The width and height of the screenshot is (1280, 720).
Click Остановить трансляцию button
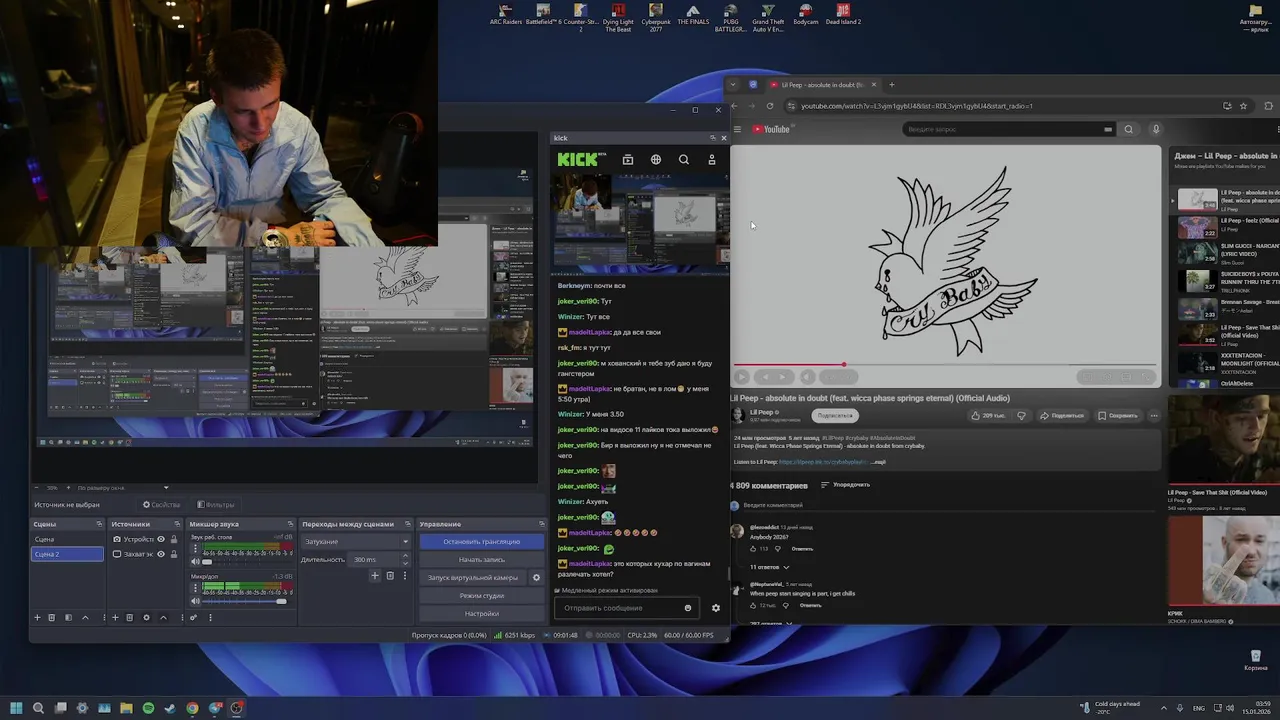coord(481,542)
